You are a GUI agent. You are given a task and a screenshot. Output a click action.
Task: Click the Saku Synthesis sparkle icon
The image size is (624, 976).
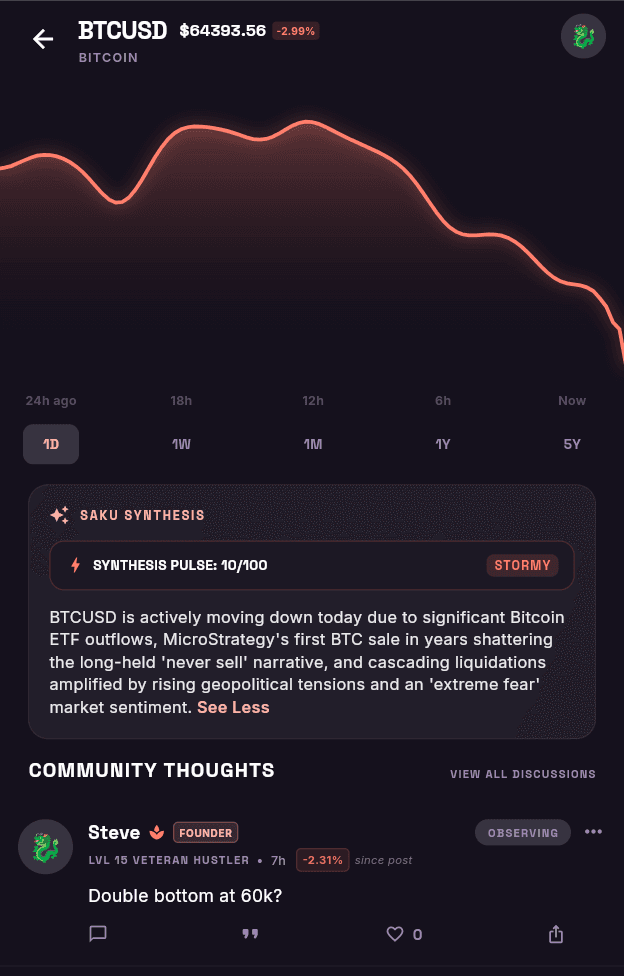[60, 515]
